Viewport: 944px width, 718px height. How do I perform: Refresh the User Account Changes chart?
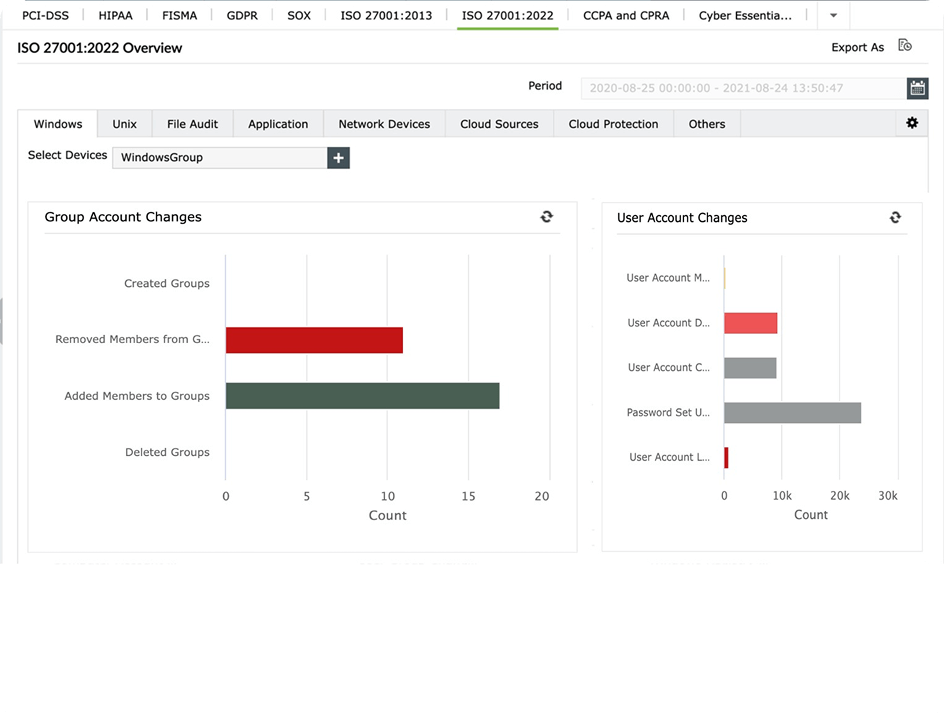click(x=895, y=217)
